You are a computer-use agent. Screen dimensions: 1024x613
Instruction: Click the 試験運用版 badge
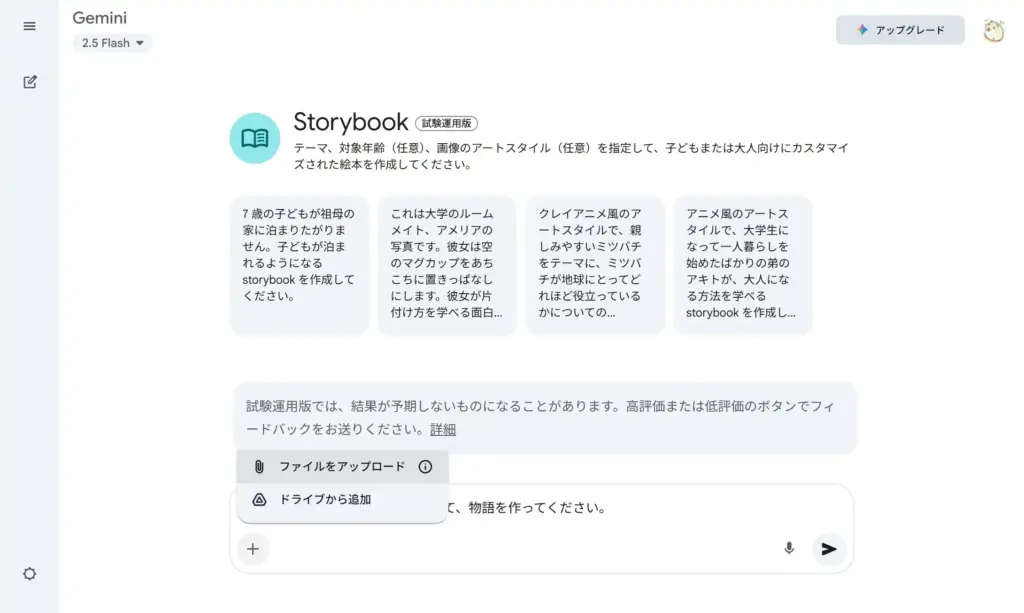pyautogui.click(x=446, y=123)
